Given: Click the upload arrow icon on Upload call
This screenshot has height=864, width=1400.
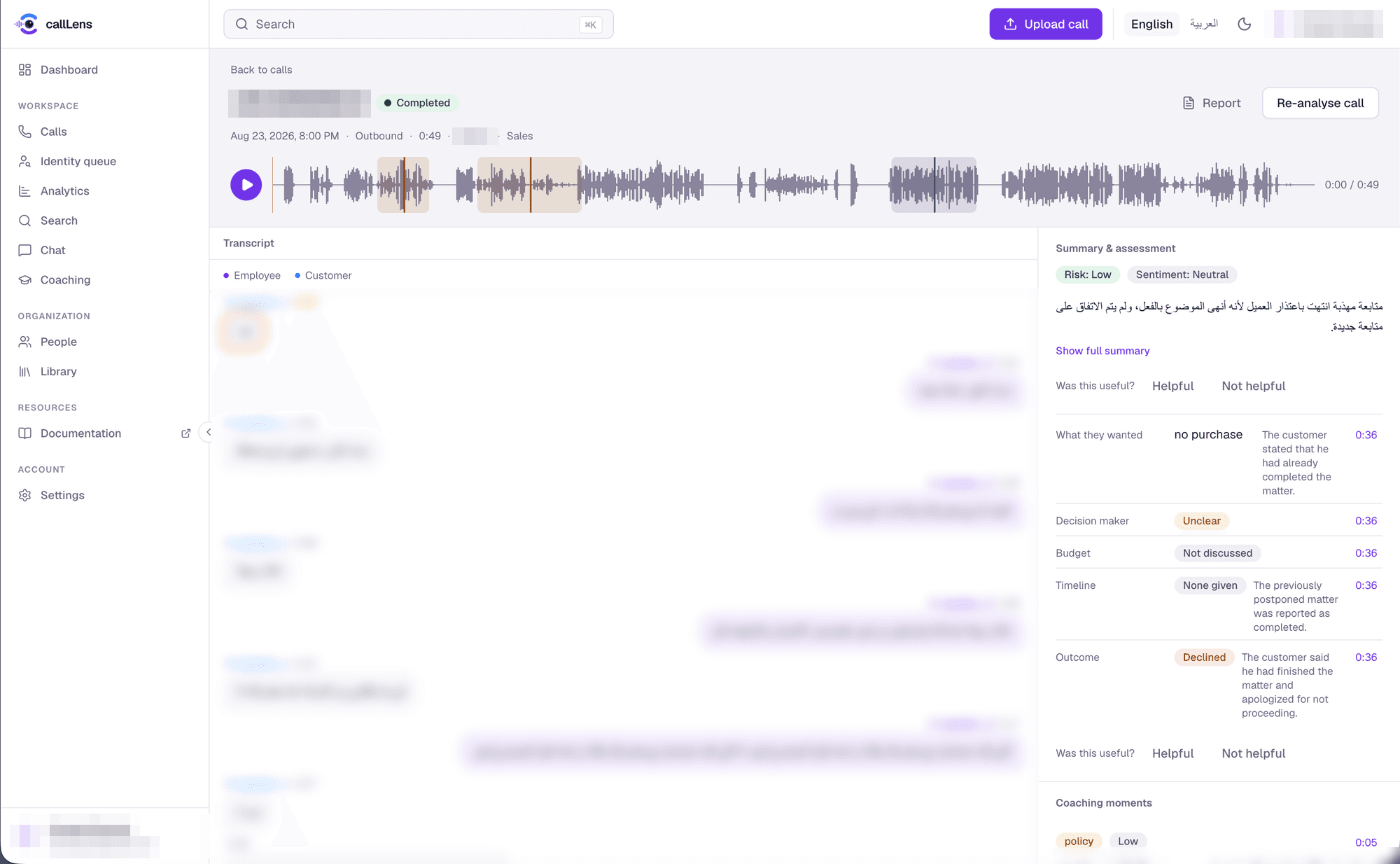Looking at the screenshot, I should pos(1010,25).
